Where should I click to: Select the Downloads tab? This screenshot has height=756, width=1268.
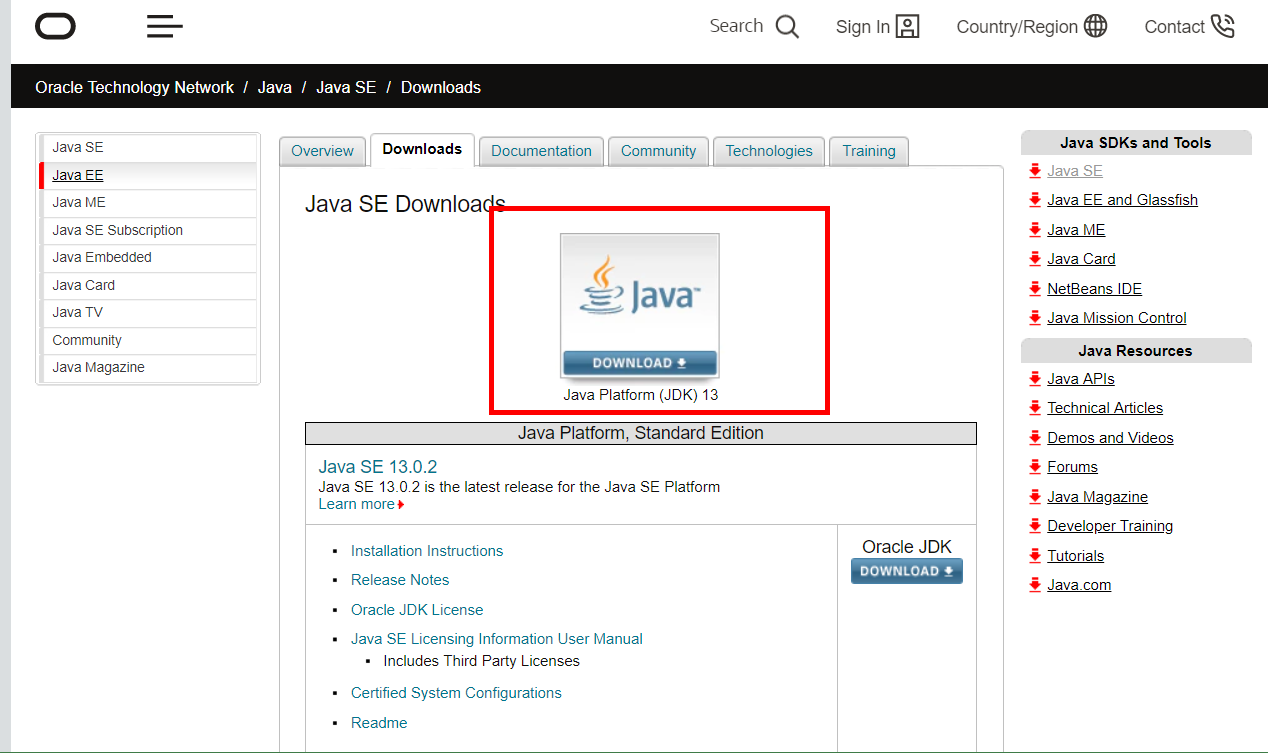(422, 149)
